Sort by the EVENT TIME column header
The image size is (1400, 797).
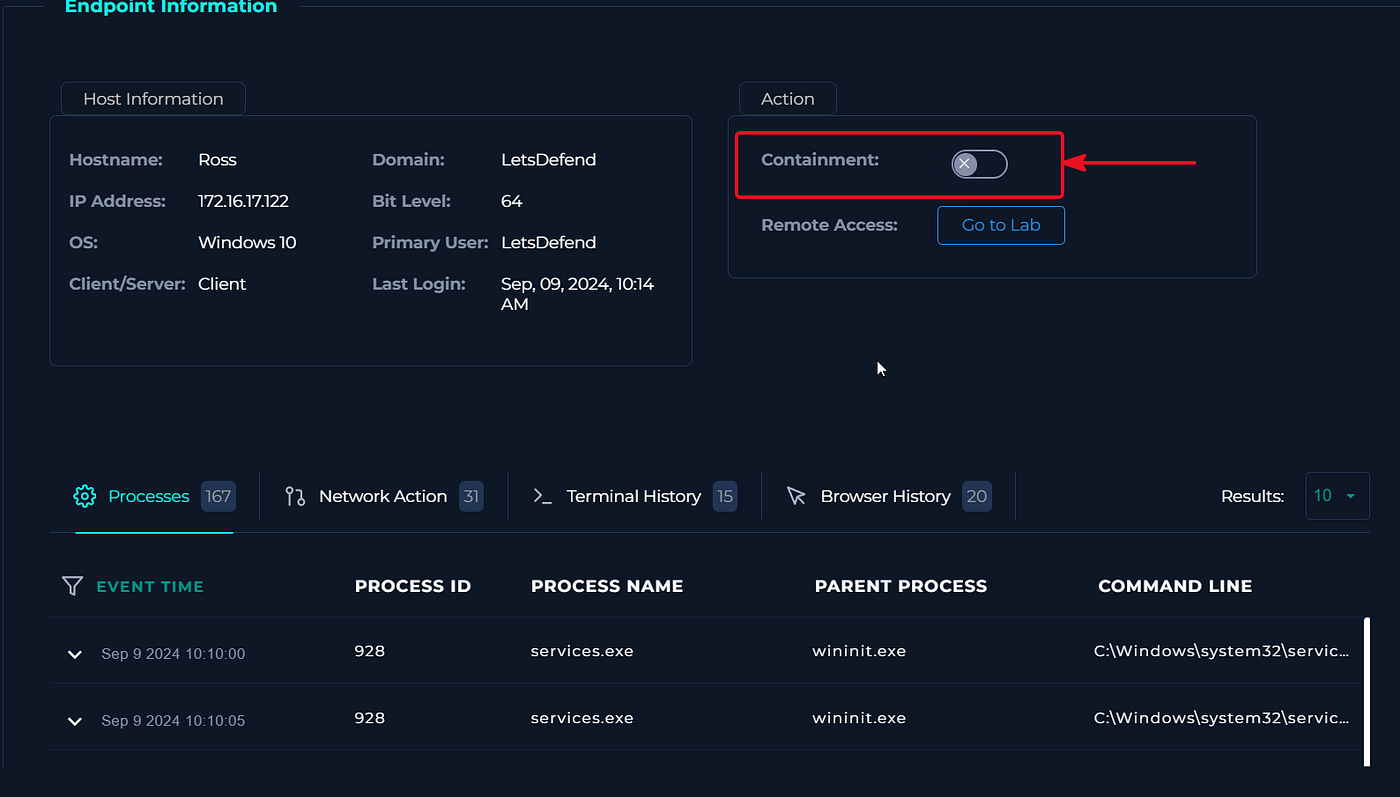pos(150,587)
